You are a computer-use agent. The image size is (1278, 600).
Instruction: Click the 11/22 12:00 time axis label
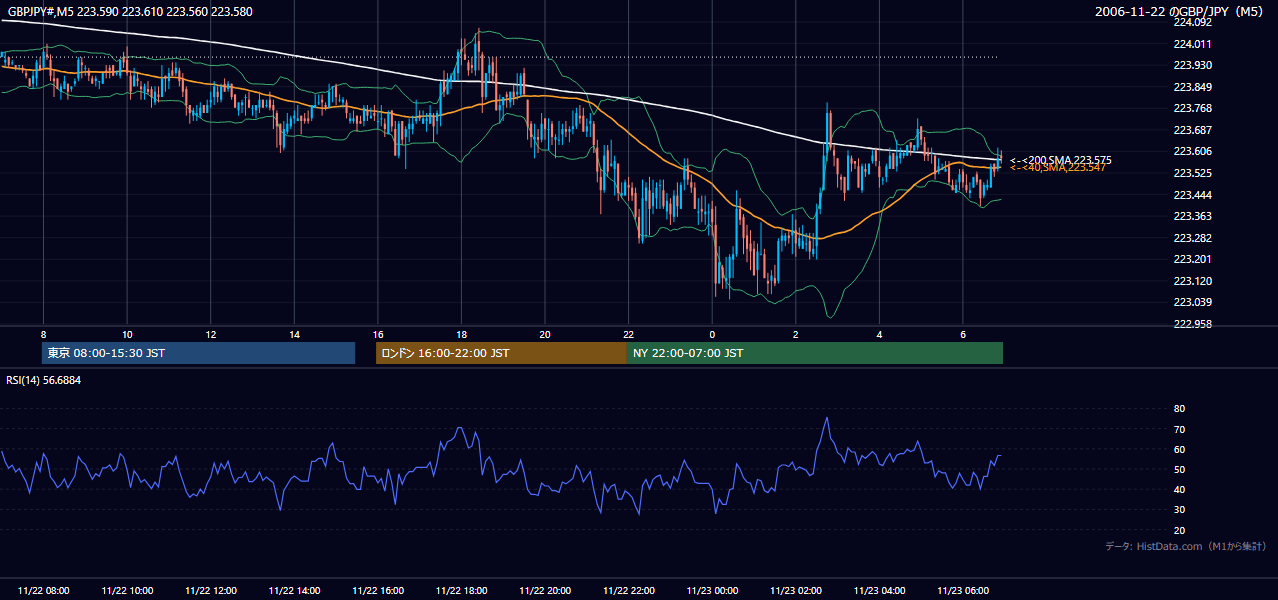[211, 590]
